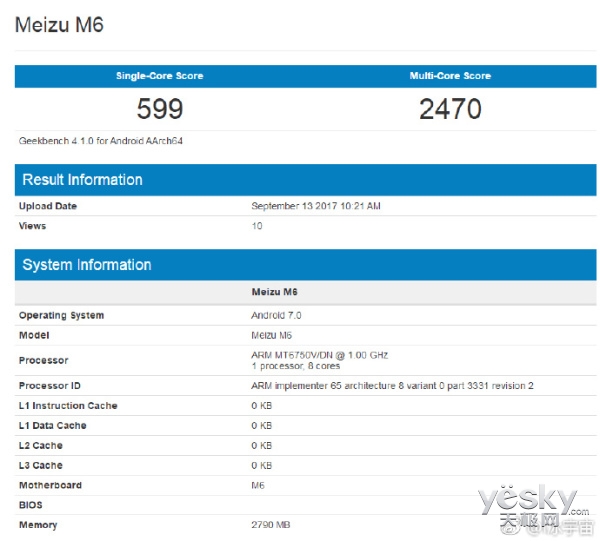Select the L2 Cache 0 KB value
The height and width of the screenshot is (541, 600).
tap(261, 445)
